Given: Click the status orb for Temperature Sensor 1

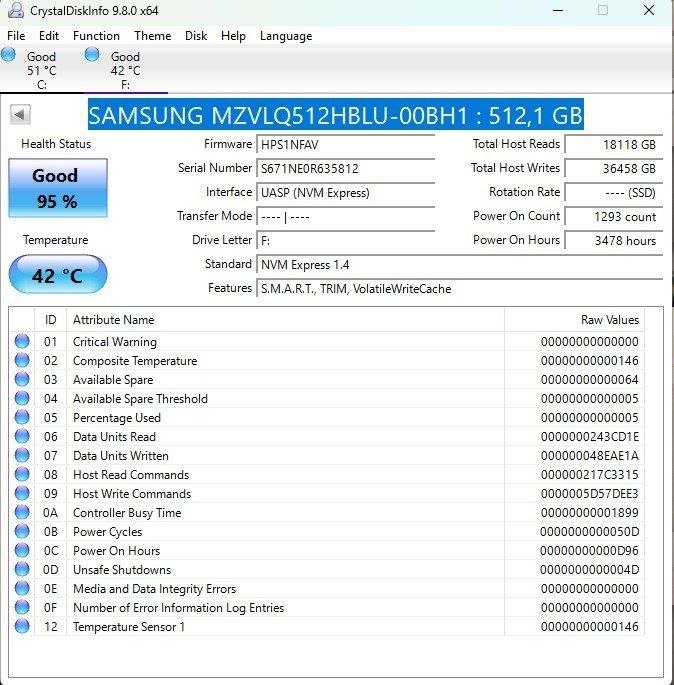Looking at the screenshot, I should (22, 627).
